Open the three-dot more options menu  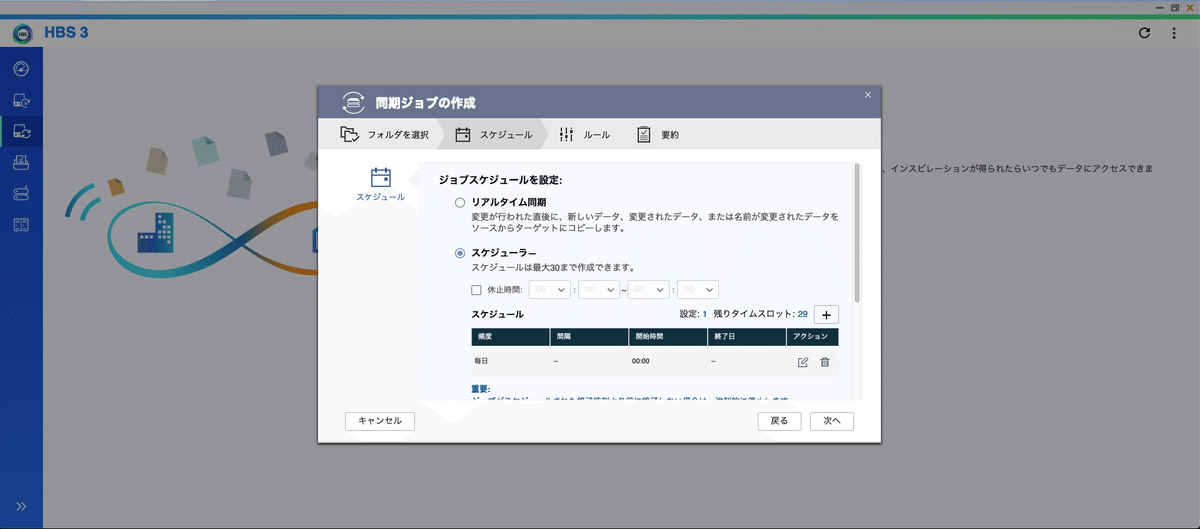tap(1174, 33)
